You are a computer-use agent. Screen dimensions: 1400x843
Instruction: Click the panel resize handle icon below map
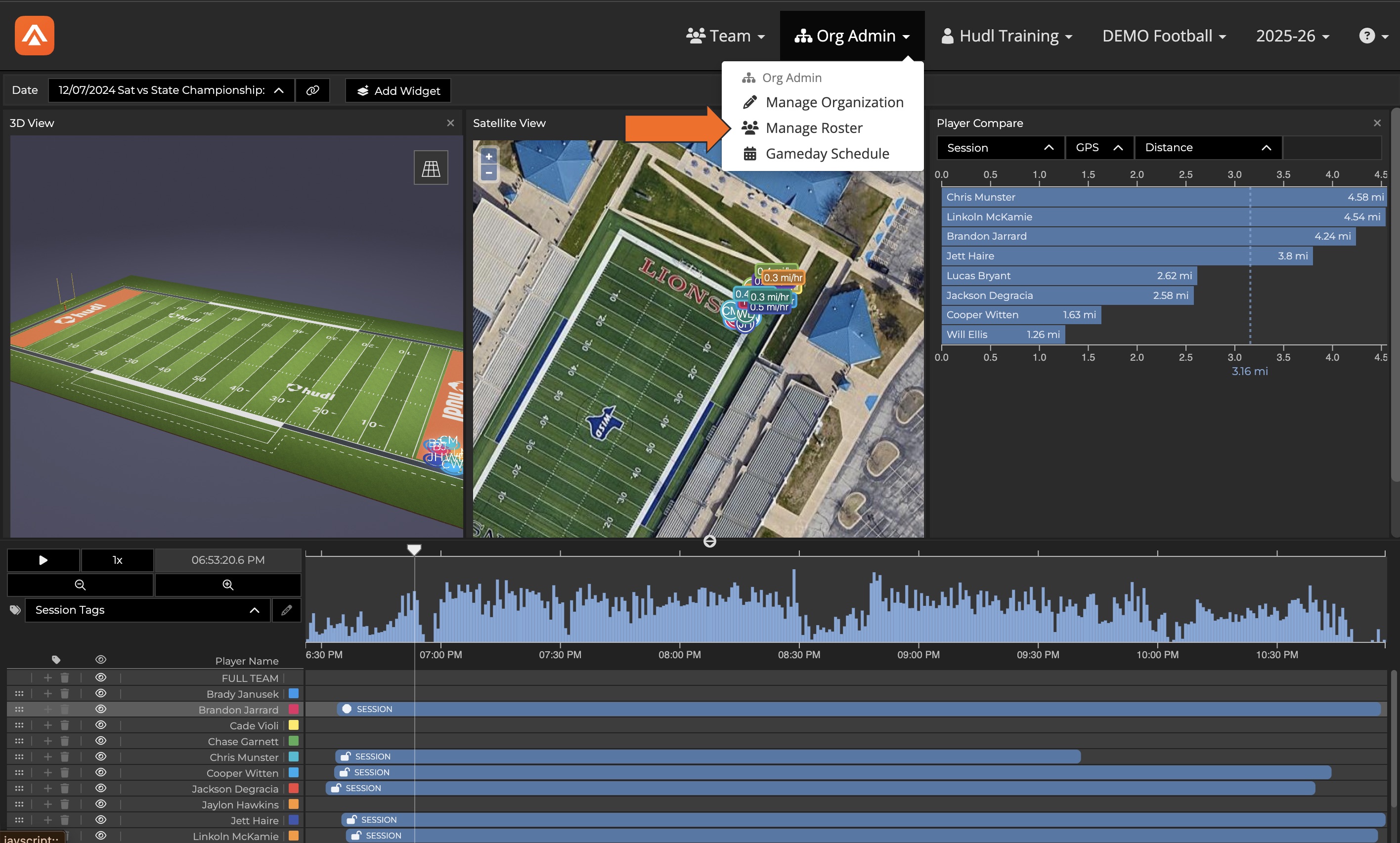pos(710,542)
